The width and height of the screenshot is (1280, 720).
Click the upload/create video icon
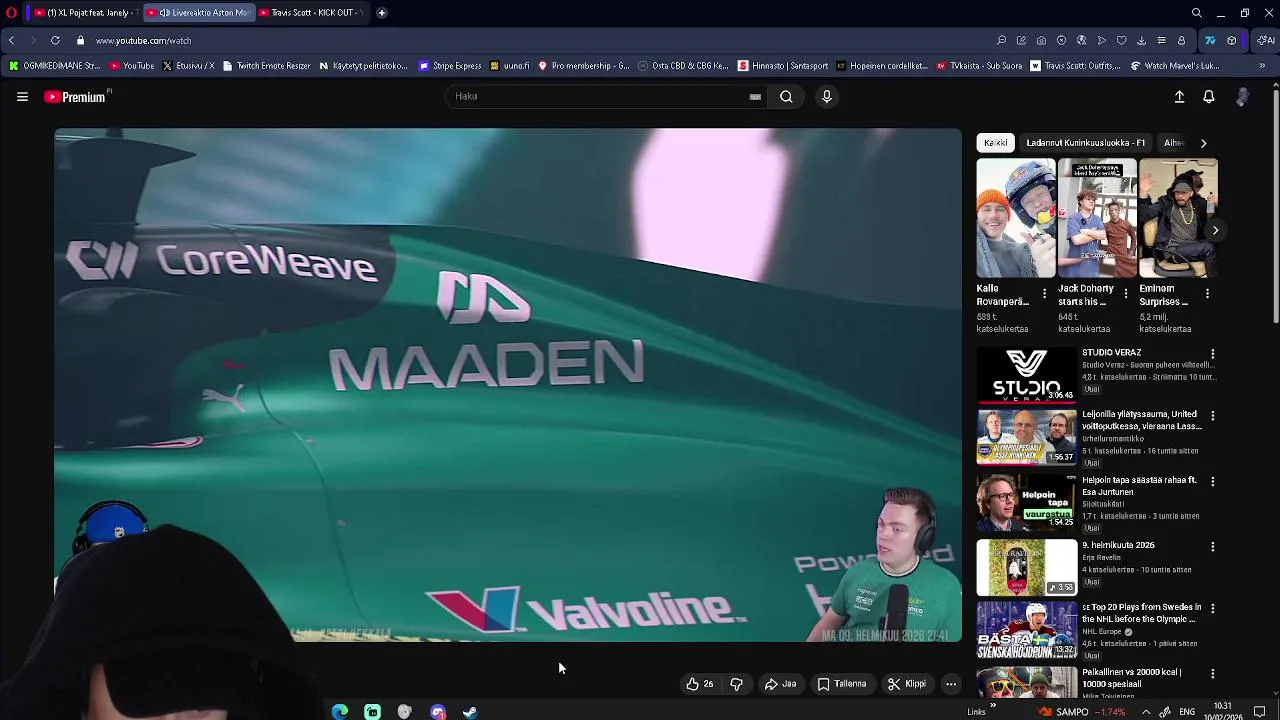click(1179, 97)
